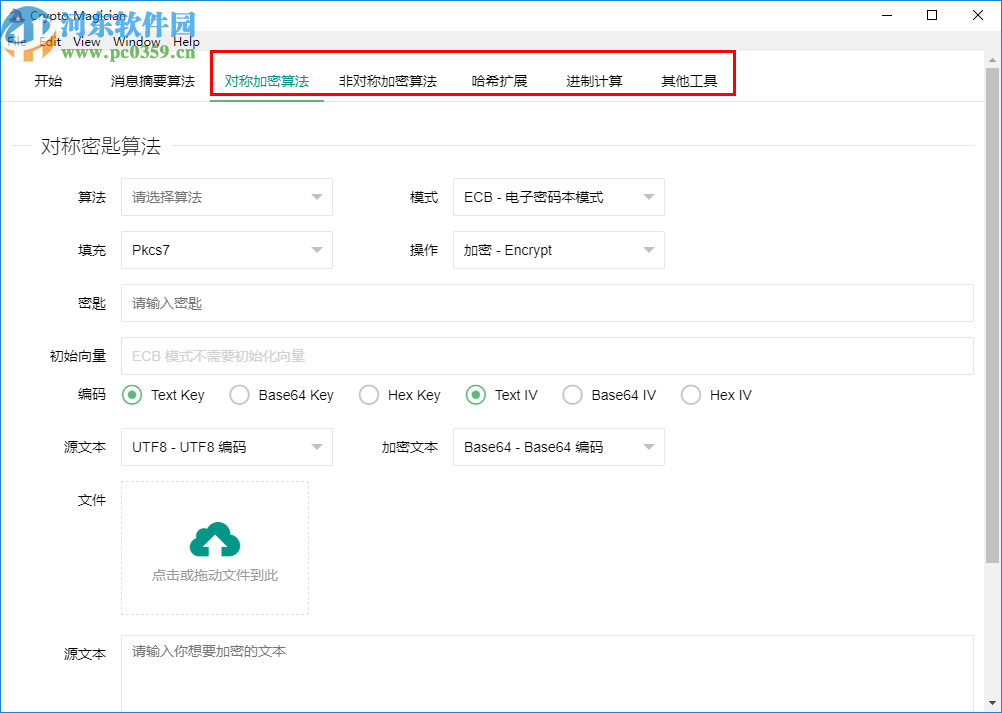Viewport: 1002px width, 713px height.
Task: Open the UTF8 source text encoding dropdown
Action: [226, 447]
